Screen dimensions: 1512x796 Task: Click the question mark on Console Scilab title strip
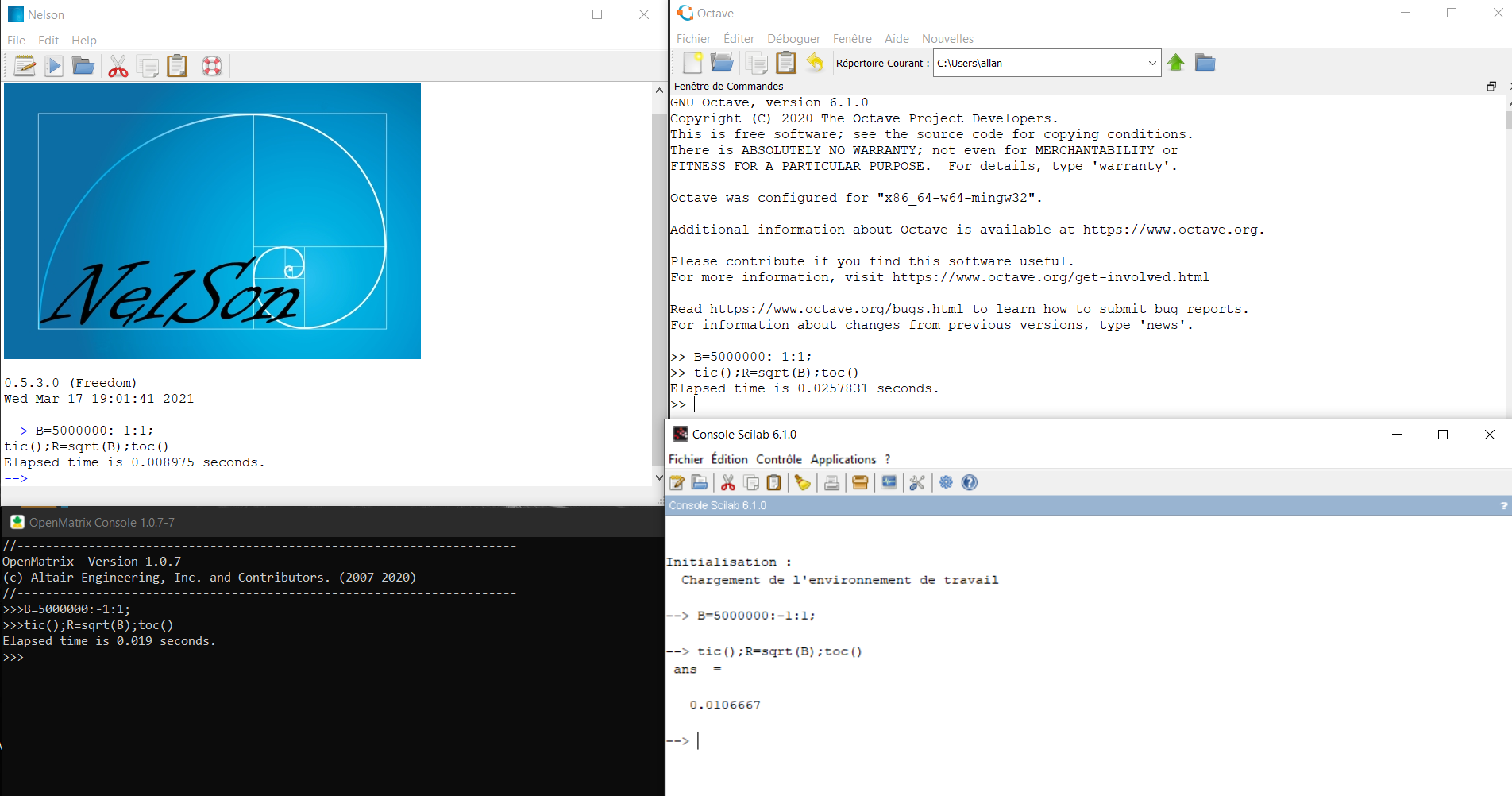pyautogui.click(x=1503, y=505)
